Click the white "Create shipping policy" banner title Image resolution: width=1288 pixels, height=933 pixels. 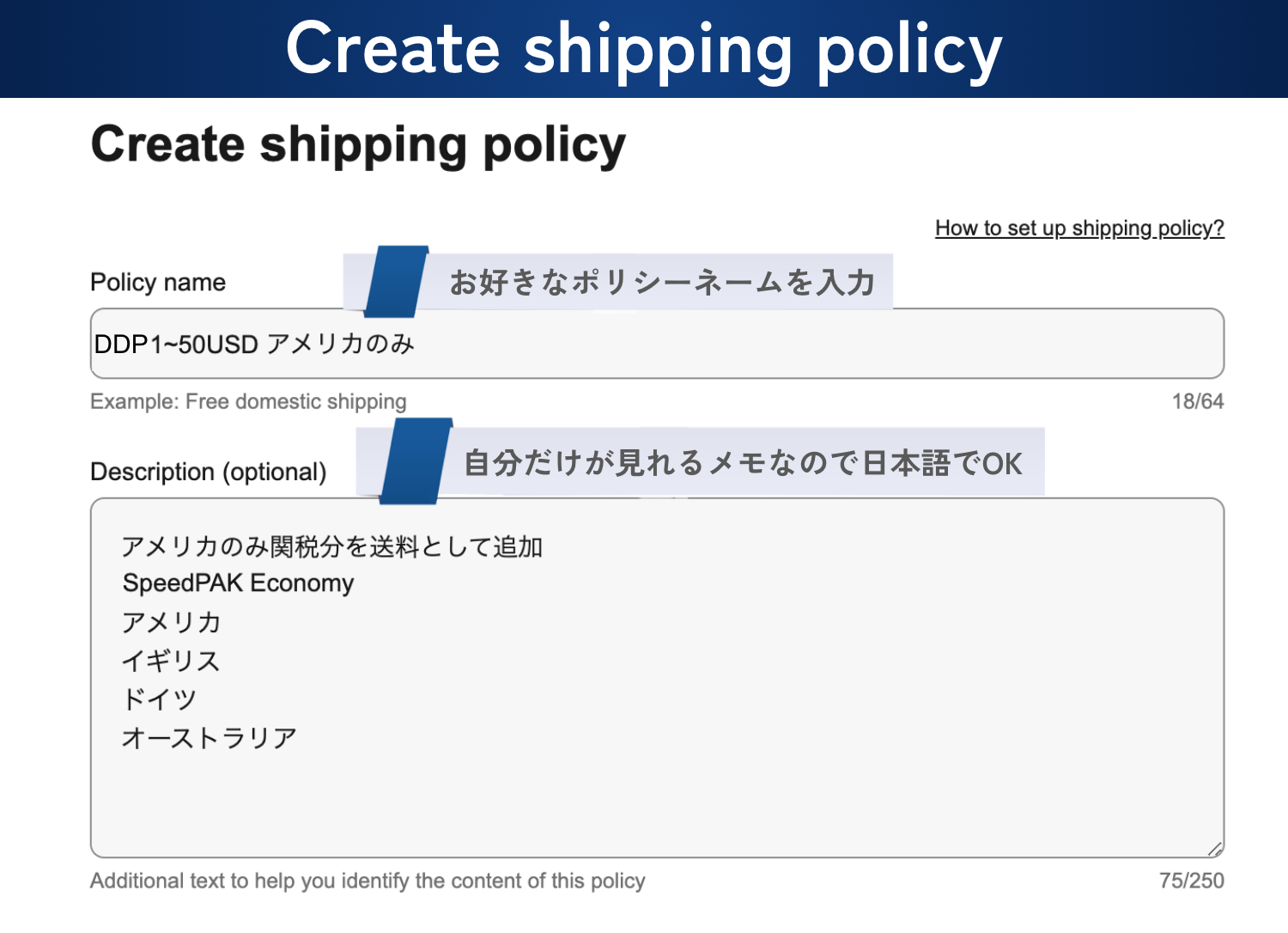644,49
